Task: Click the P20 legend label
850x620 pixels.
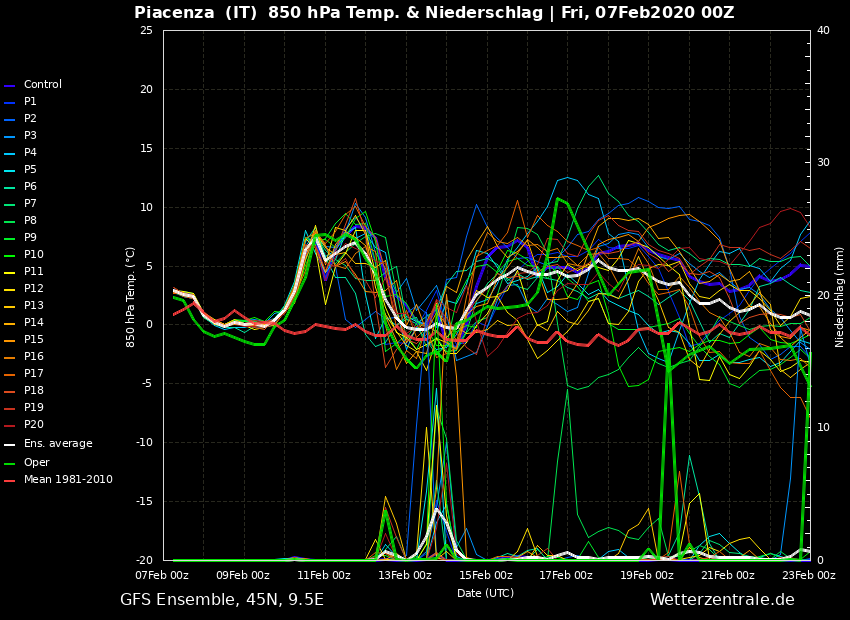Action: click(x=33, y=425)
